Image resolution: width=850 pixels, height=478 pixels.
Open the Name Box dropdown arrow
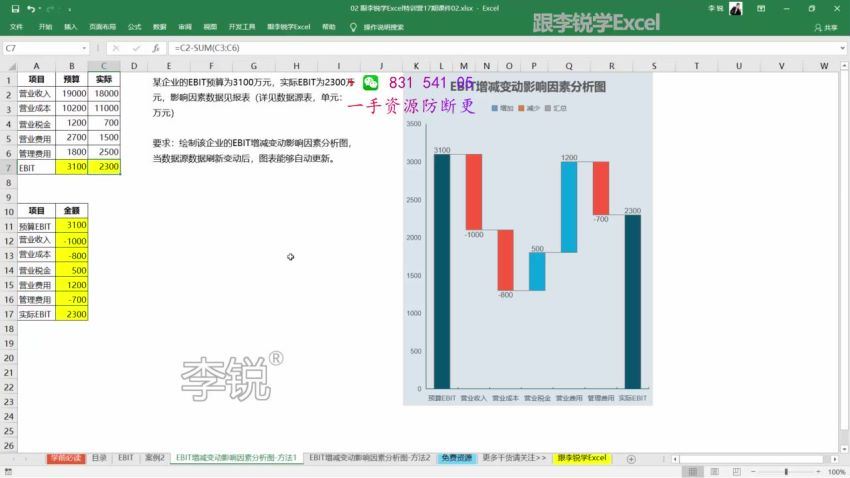point(84,48)
